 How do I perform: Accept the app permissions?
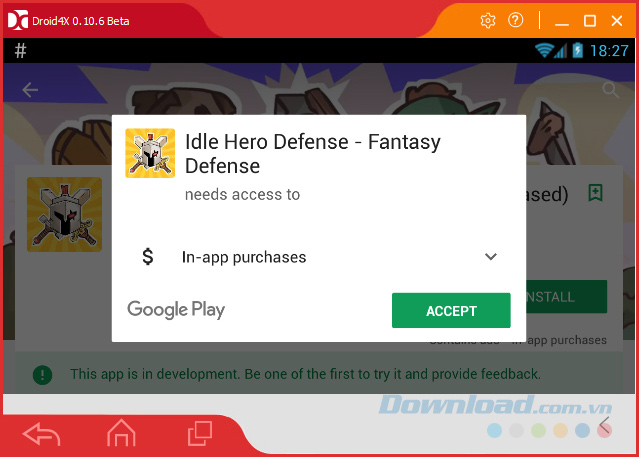pyautogui.click(x=451, y=310)
